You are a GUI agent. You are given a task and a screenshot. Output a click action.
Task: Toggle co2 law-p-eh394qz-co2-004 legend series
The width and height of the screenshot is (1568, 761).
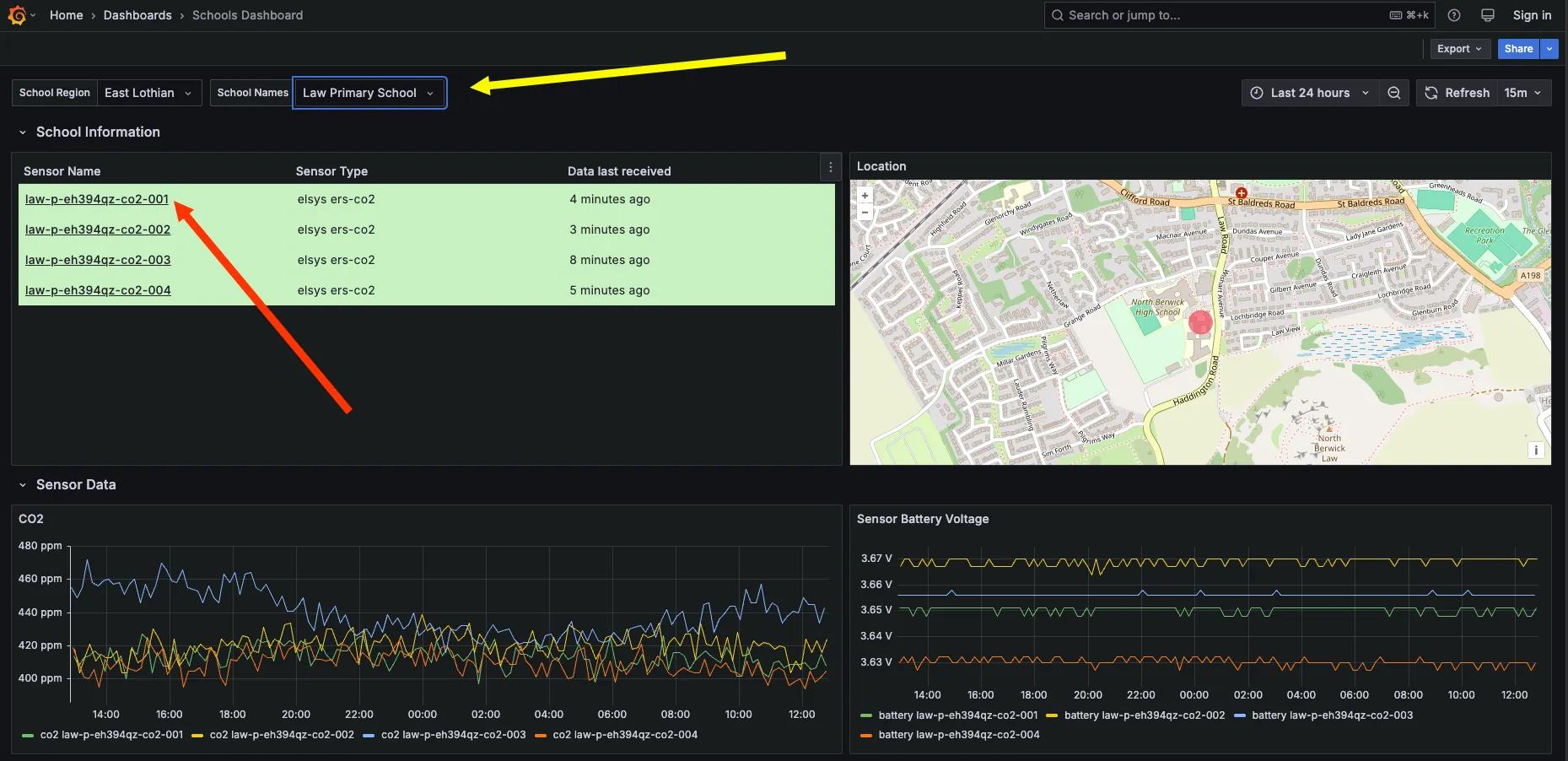tap(625, 735)
